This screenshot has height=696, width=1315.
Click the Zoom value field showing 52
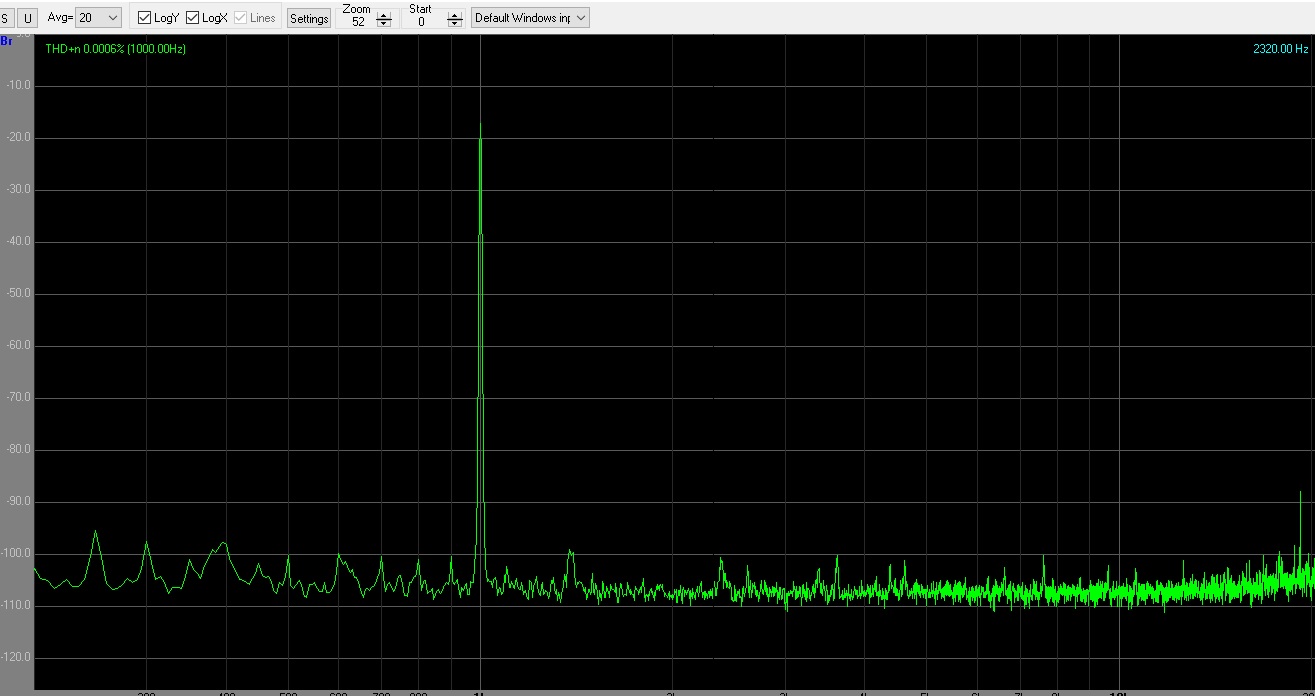358,21
